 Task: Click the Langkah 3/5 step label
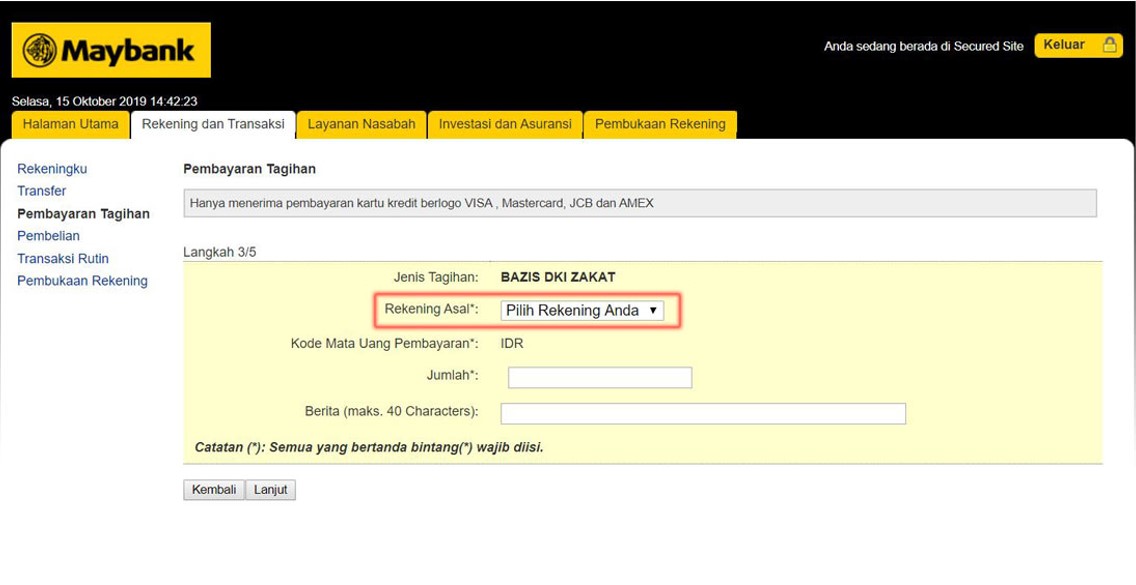[x=220, y=253]
